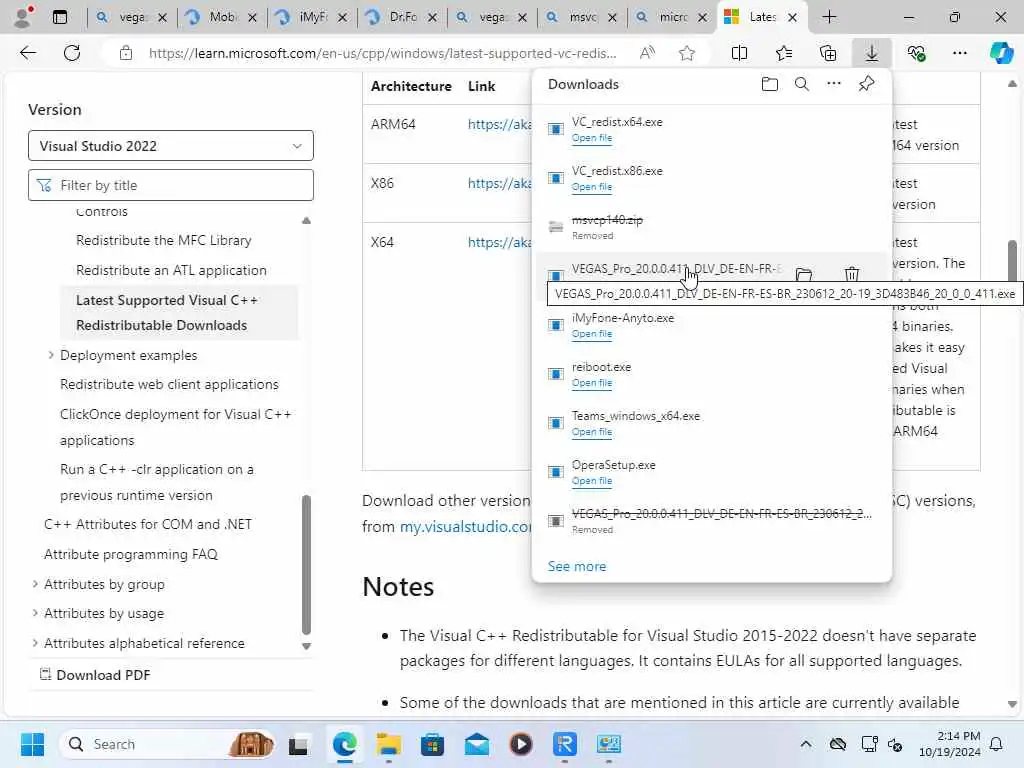Open the browser profile icon
The height and width of the screenshot is (768, 1024).
click(23, 16)
